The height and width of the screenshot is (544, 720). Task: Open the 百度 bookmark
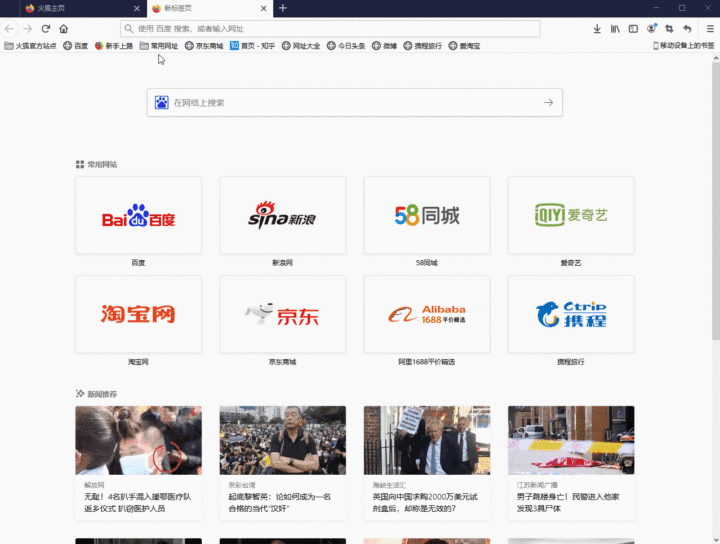point(75,46)
